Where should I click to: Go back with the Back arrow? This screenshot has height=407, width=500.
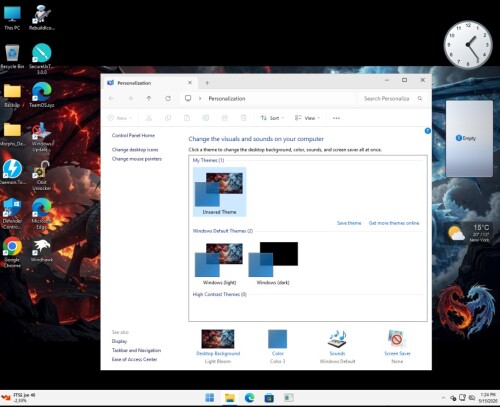(111, 98)
